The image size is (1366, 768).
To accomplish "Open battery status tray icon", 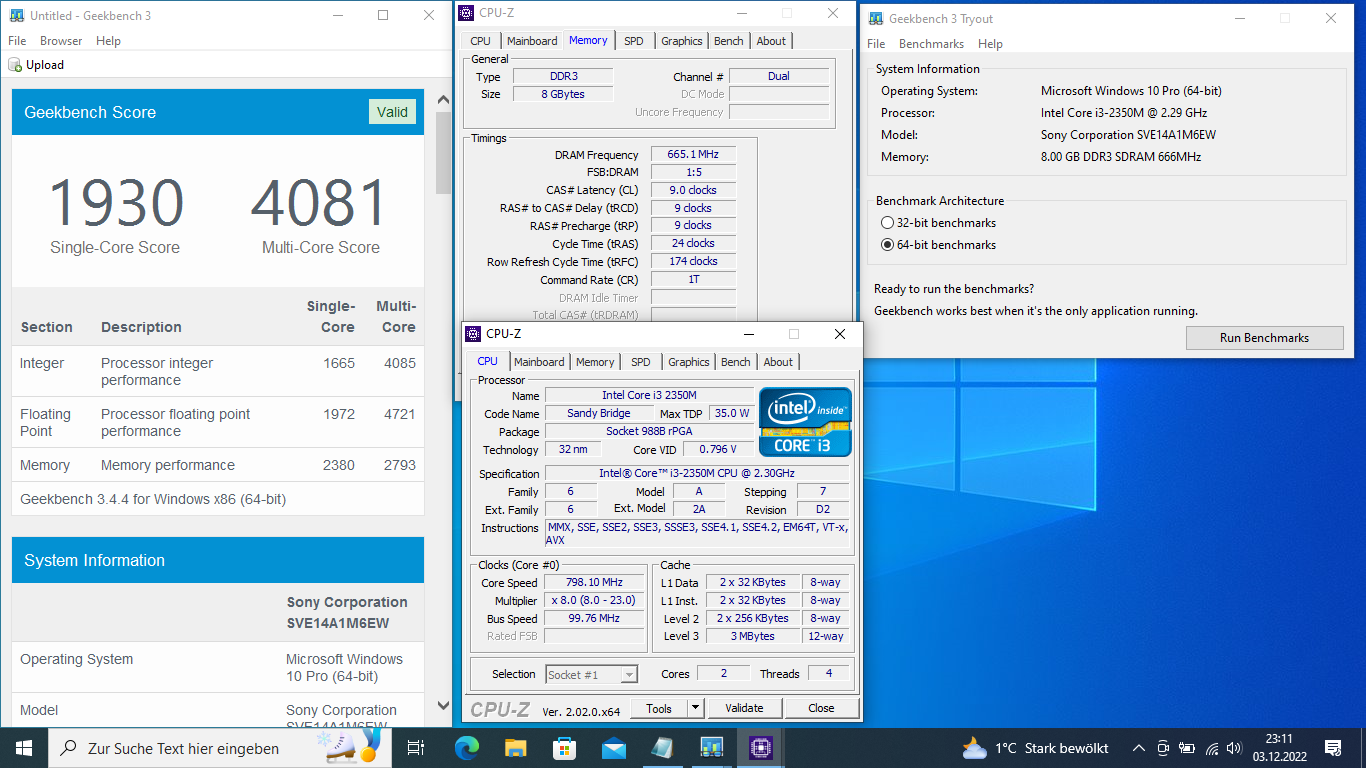I will pyautogui.click(x=1187, y=748).
